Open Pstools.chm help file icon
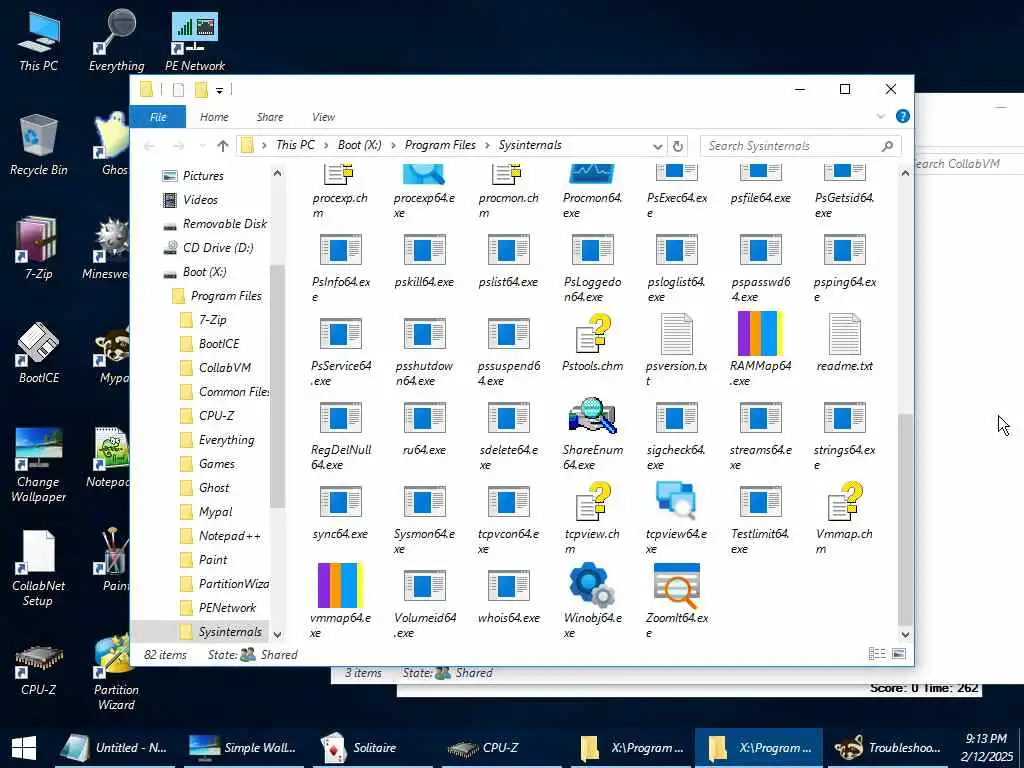Screen dimensions: 1024x768 point(593,334)
